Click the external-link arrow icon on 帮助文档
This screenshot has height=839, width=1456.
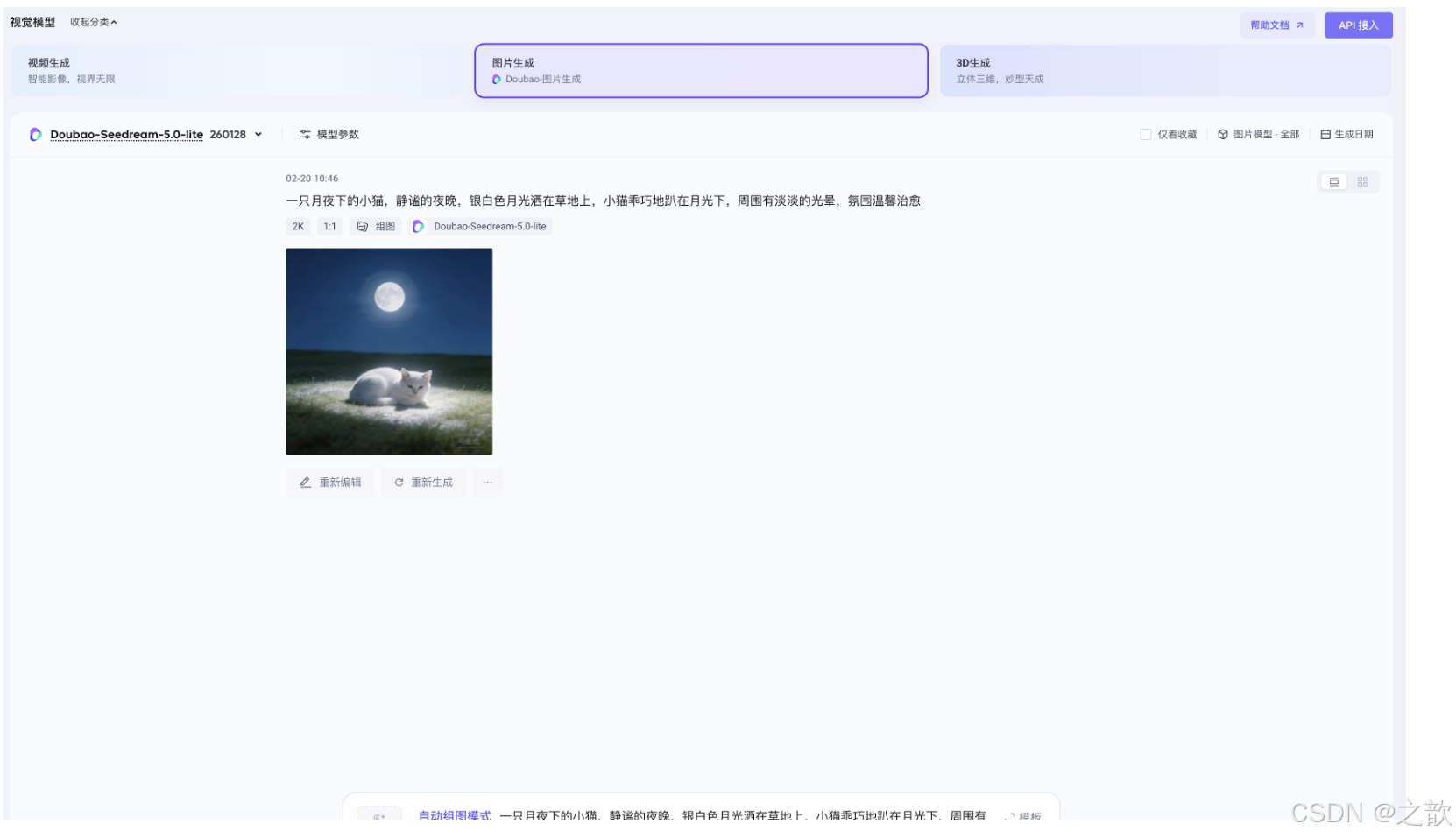click(x=1300, y=25)
